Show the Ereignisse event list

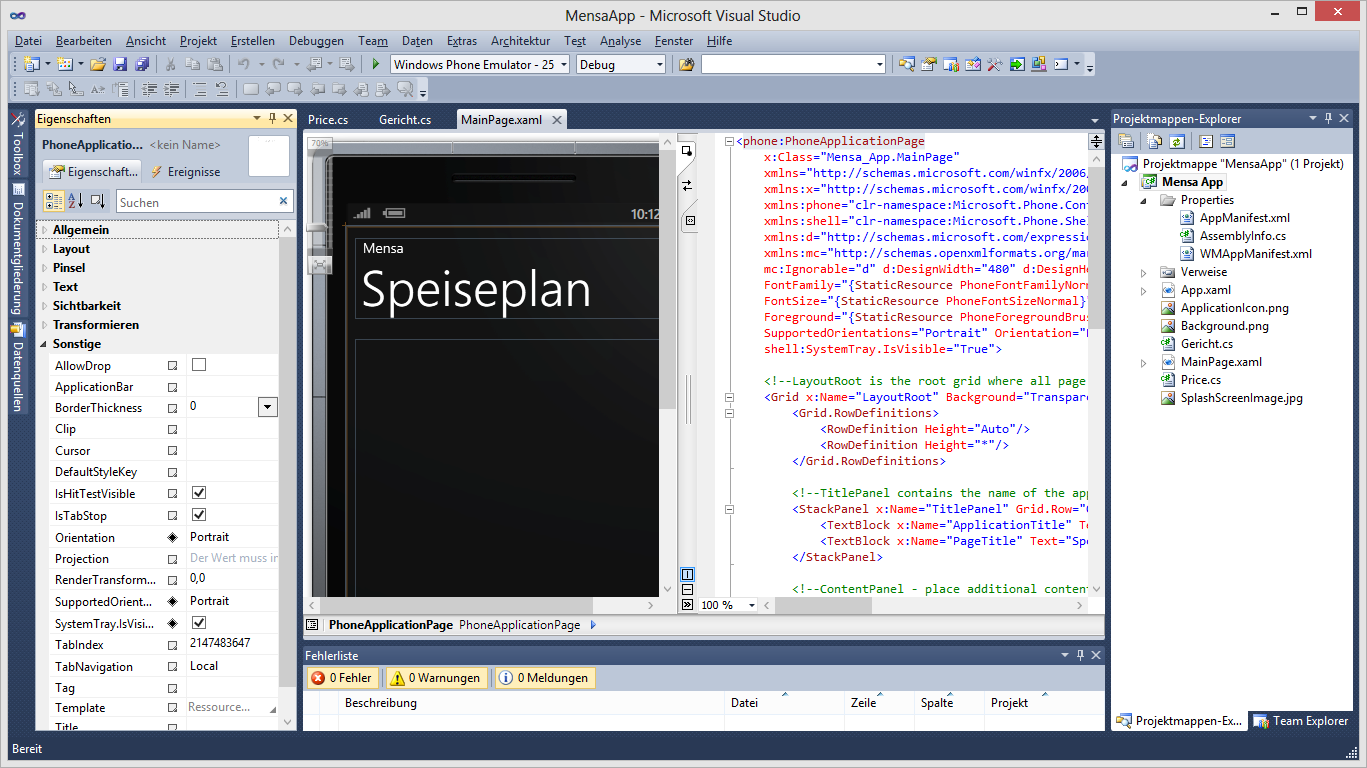pos(185,172)
